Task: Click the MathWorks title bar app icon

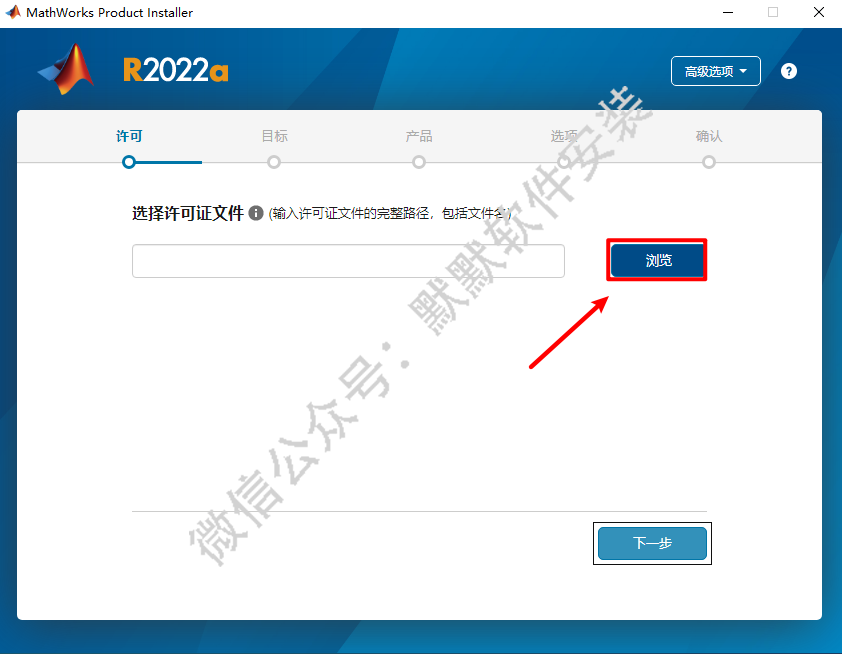Action: [x=13, y=12]
